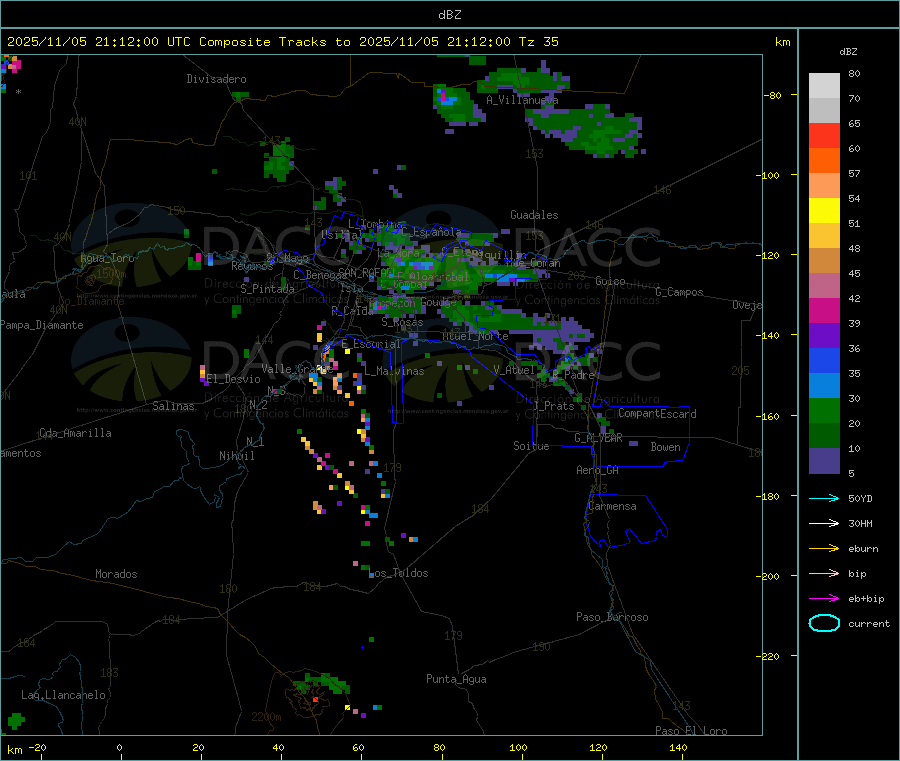Image resolution: width=900 pixels, height=761 pixels.
Task: Click the Composite Tracks timestamp header
Action: pyautogui.click(x=283, y=42)
